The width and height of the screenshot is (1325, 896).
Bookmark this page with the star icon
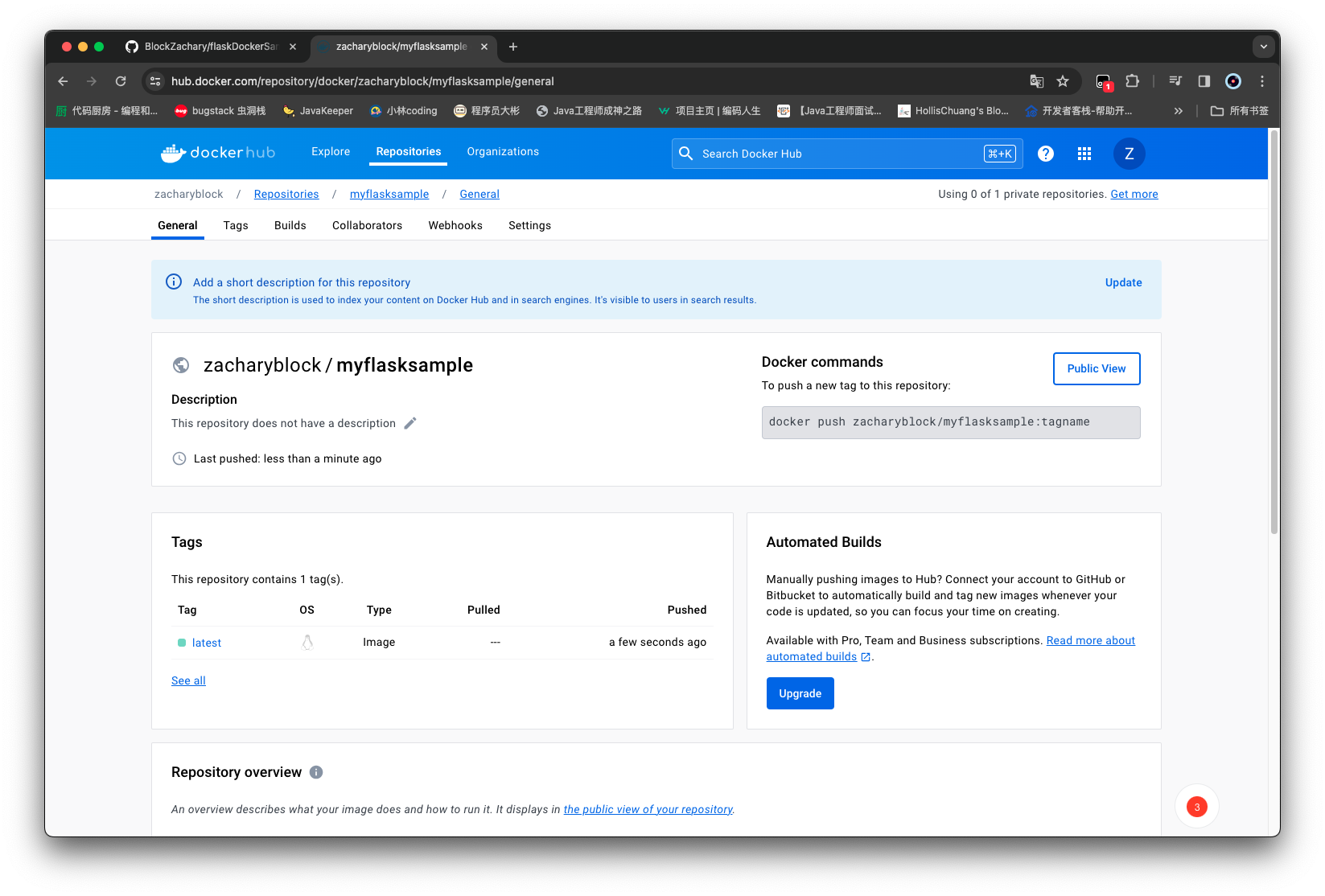(x=1063, y=81)
